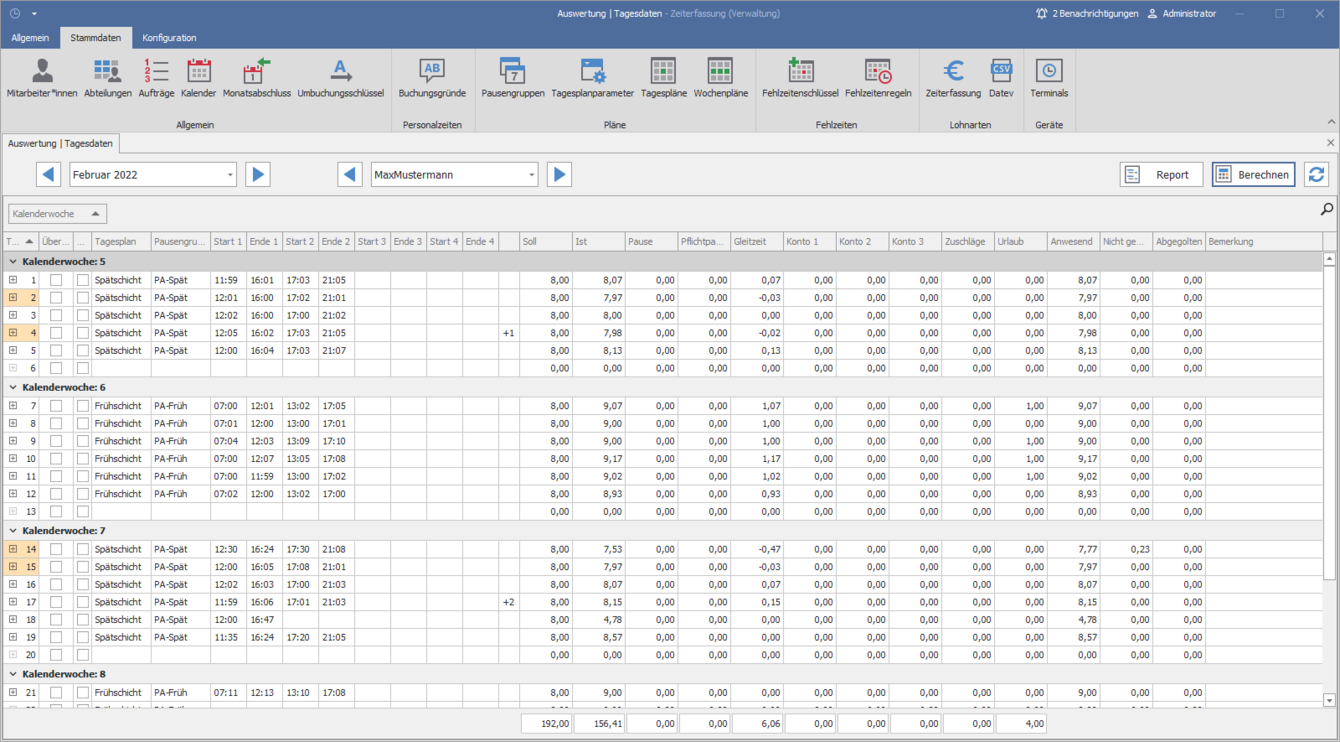Open Terminals in the ribbon

coord(1049,78)
